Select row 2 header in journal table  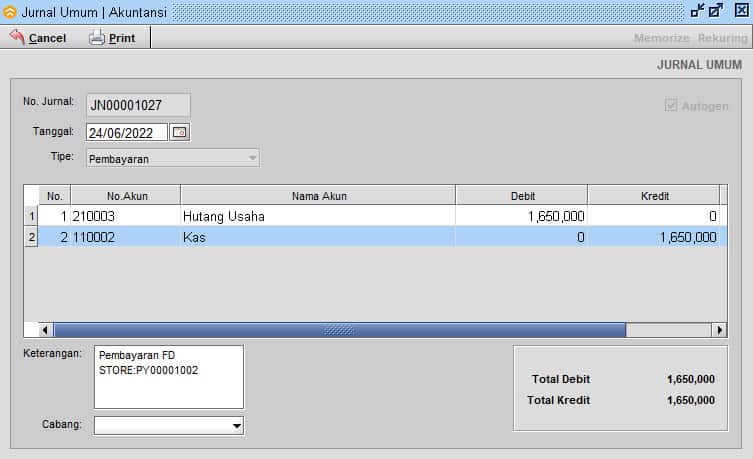30,237
